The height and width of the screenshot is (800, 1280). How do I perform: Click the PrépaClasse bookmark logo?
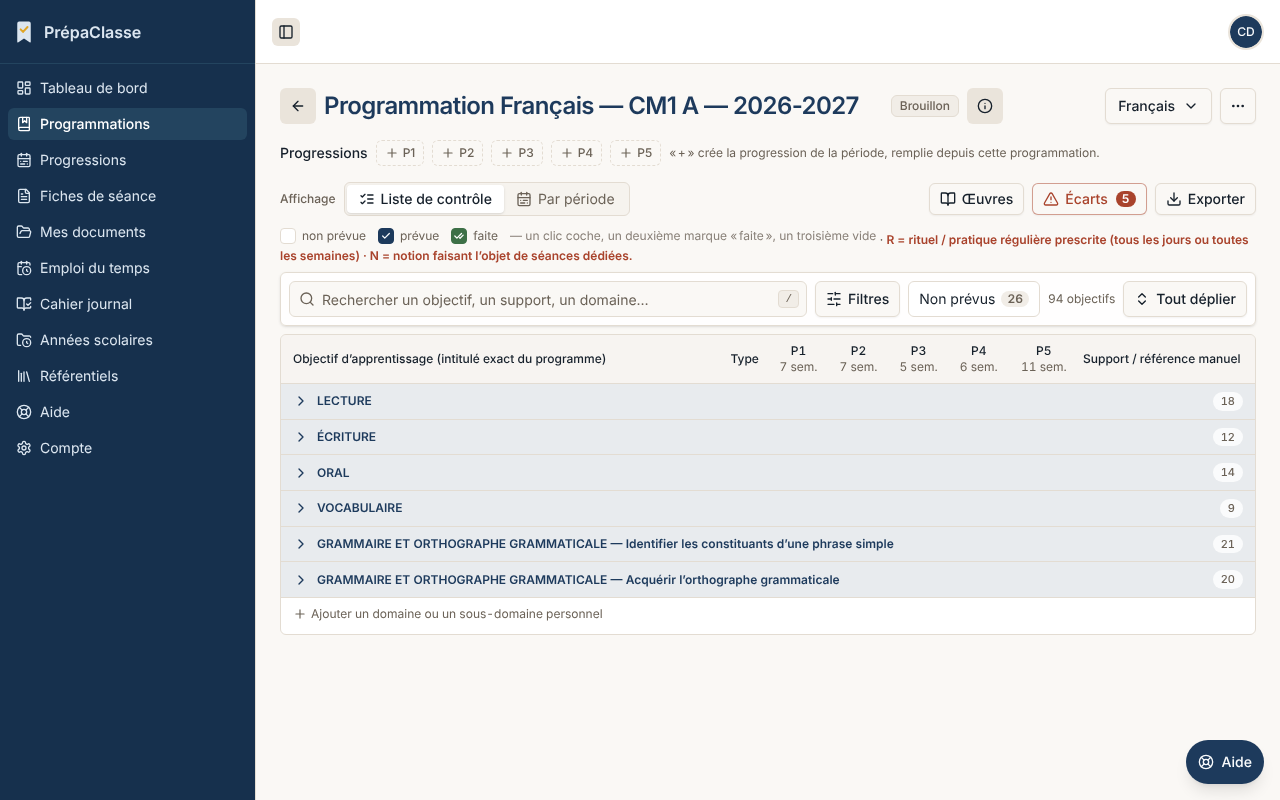tap(24, 32)
